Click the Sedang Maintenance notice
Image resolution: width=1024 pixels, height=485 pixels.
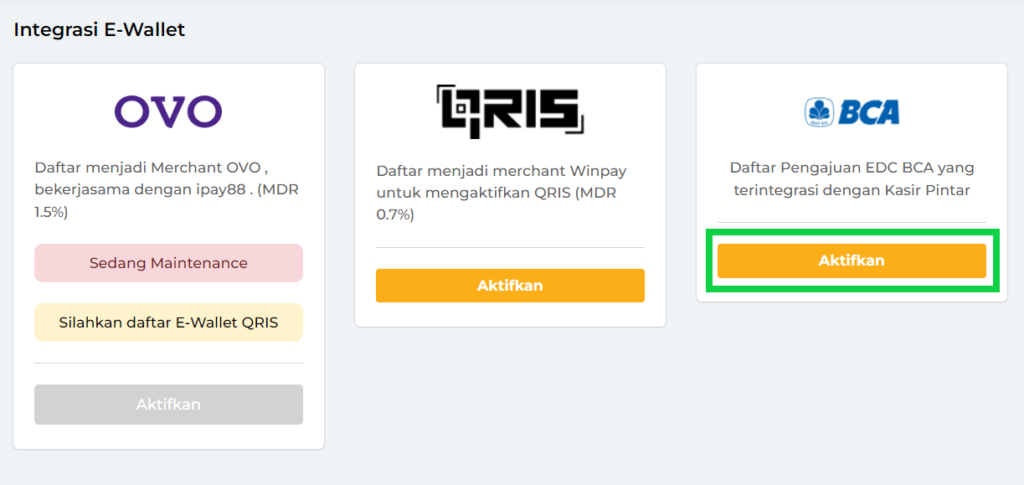(168, 263)
